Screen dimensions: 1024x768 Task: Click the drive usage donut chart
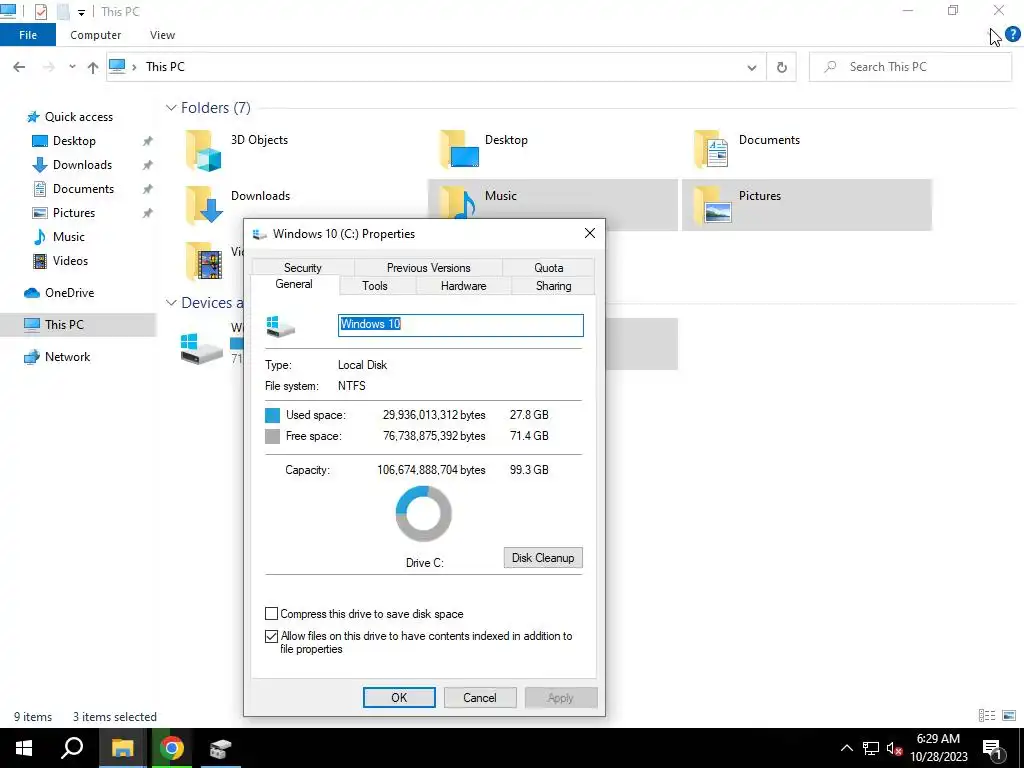point(424,513)
